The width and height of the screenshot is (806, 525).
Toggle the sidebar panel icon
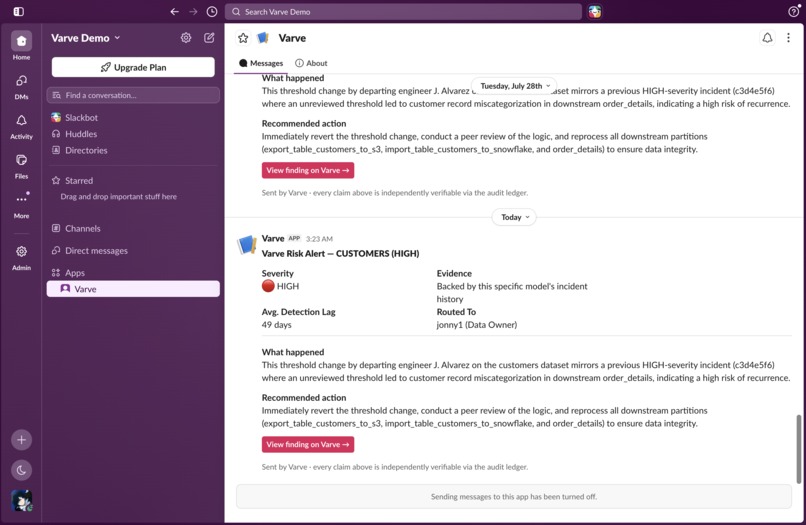(19, 11)
